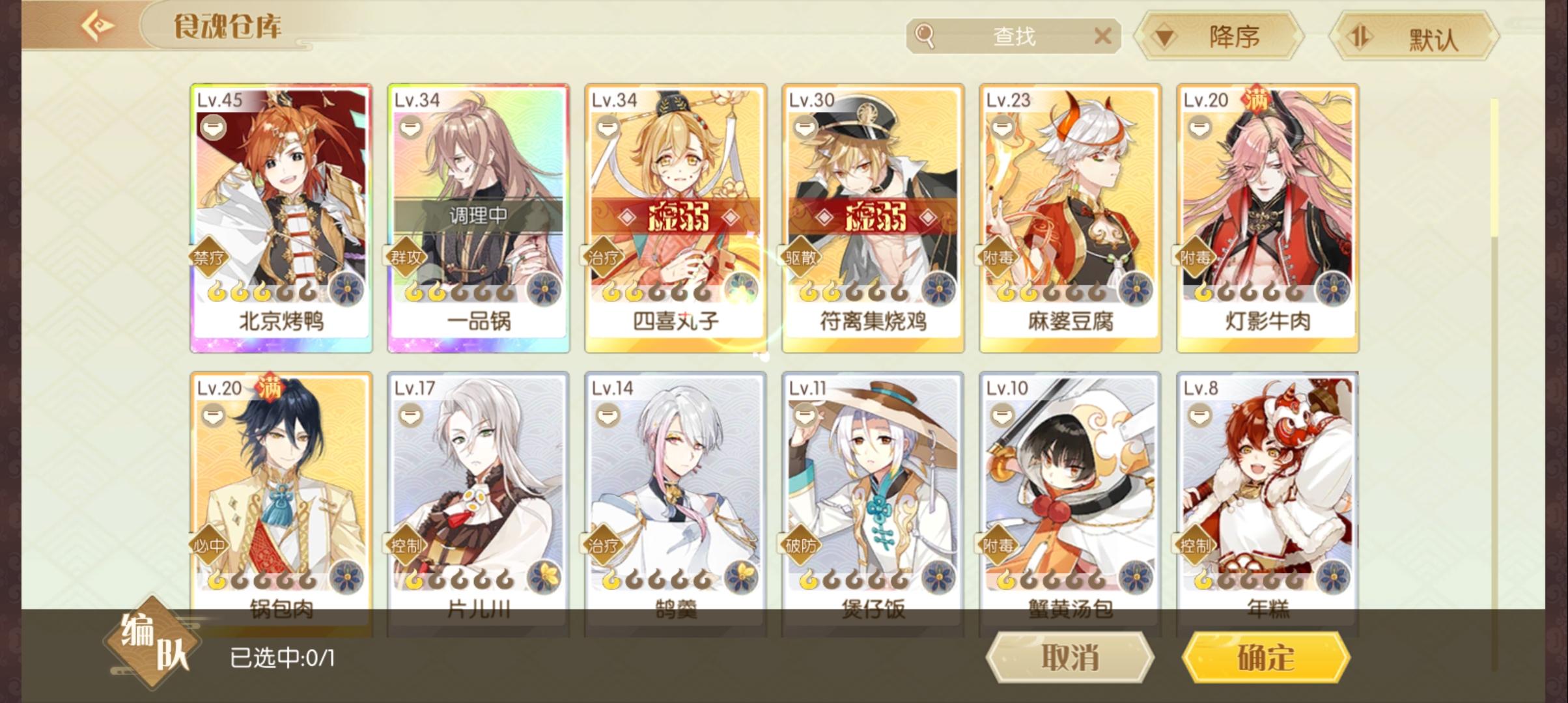This screenshot has height=703, width=1568.
Task: Toggle the selection circle on 麻婆豆腐
Action: pyautogui.click(x=1001, y=128)
